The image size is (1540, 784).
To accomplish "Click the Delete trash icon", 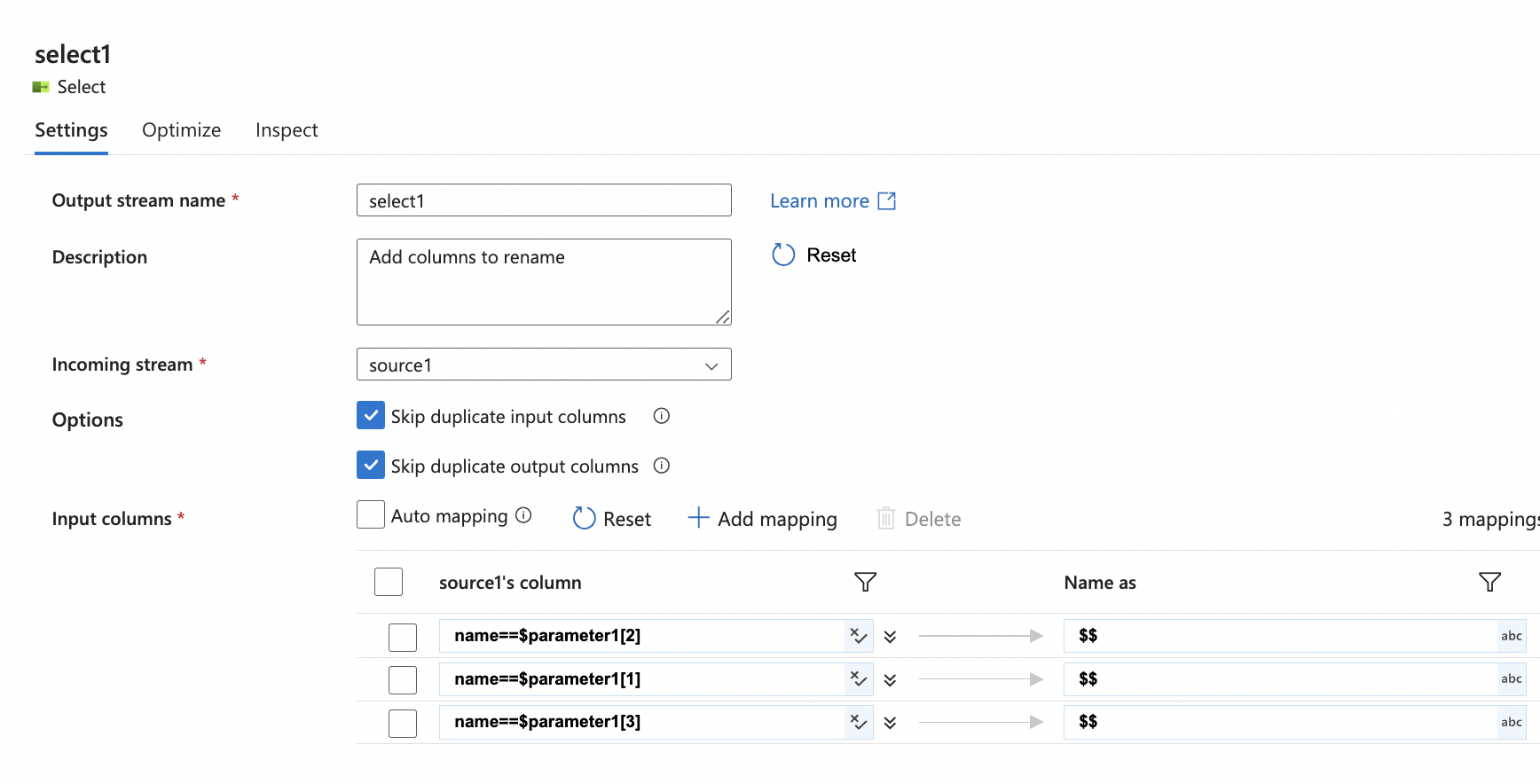I will 885,519.
